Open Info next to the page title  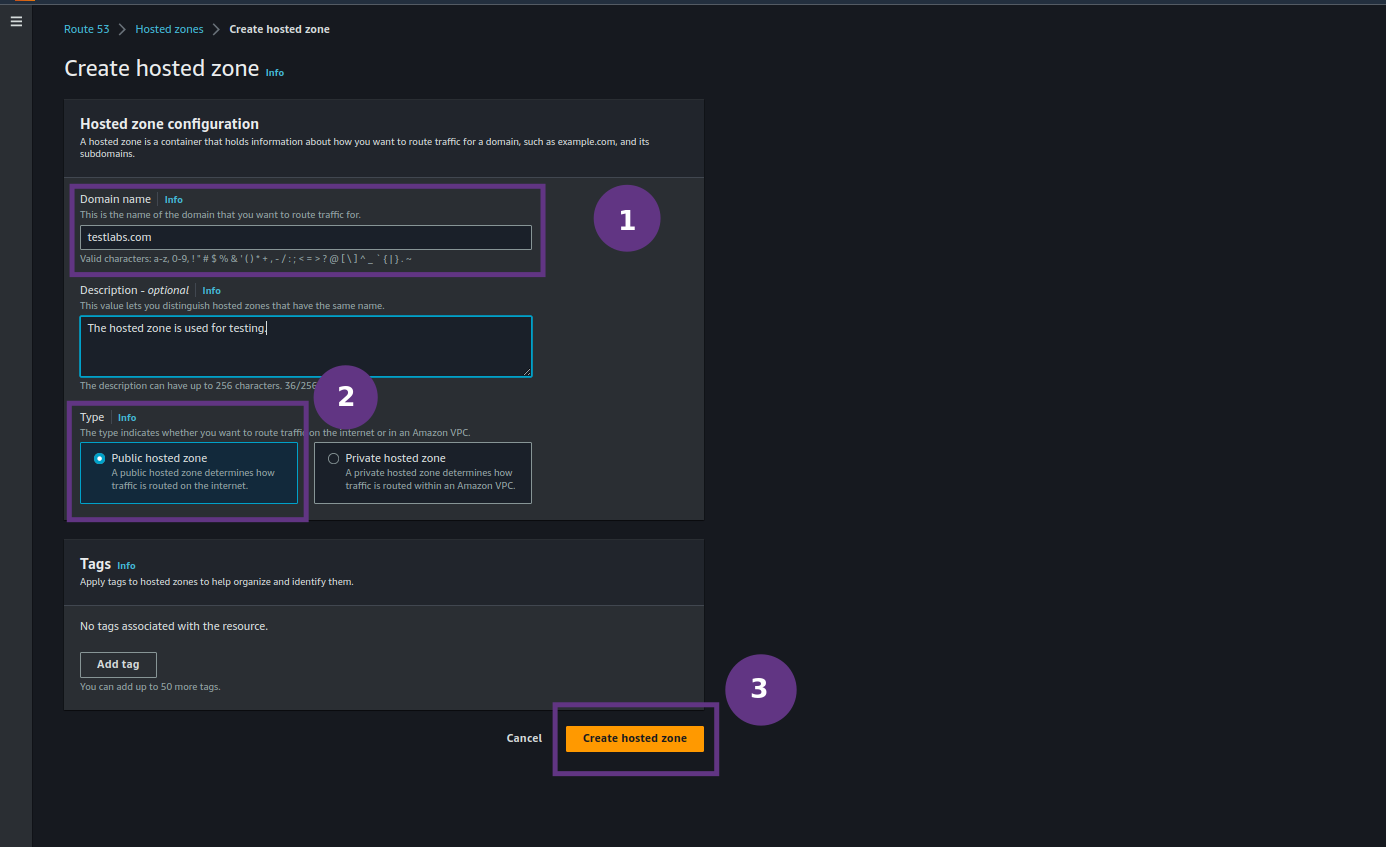click(x=274, y=72)
